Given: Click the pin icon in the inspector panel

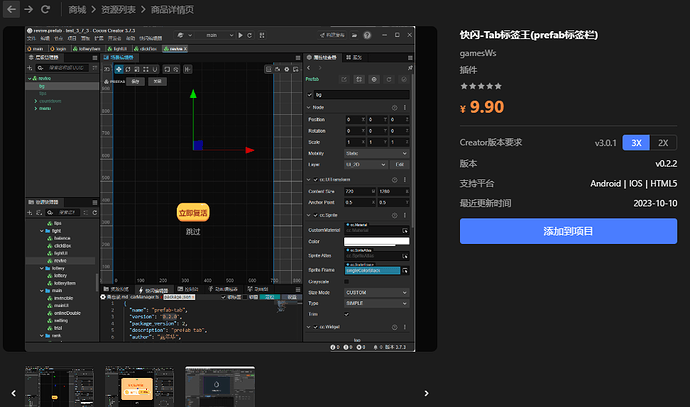Looking at the screenshot, I should click(410, 68).
